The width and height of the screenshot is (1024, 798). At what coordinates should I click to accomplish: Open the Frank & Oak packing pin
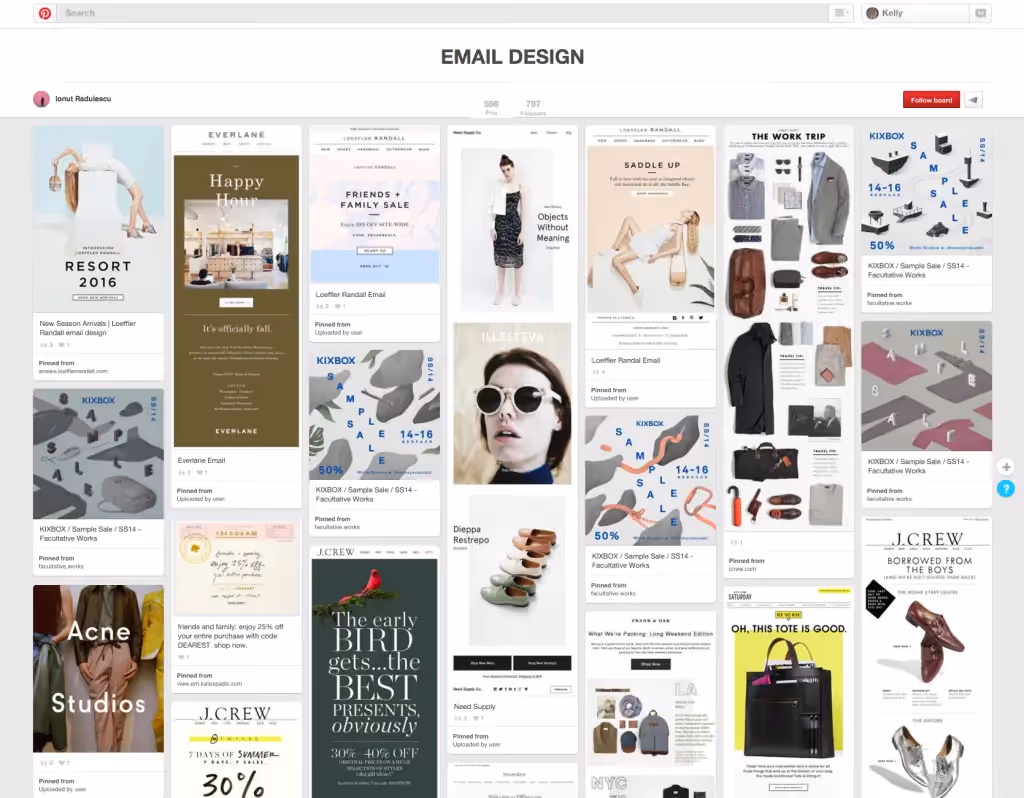[650, 704]
